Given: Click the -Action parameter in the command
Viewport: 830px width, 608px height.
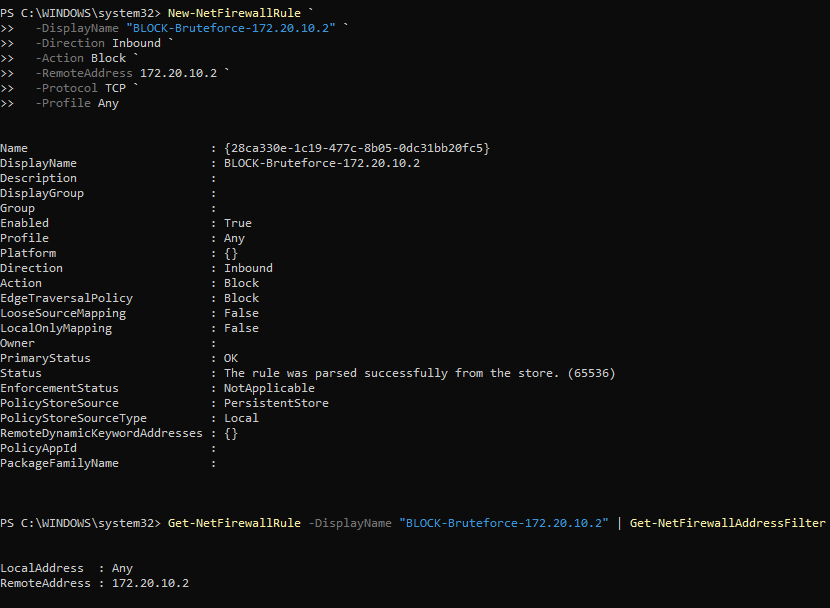Looking at the screenshot, I should (59, 58).
